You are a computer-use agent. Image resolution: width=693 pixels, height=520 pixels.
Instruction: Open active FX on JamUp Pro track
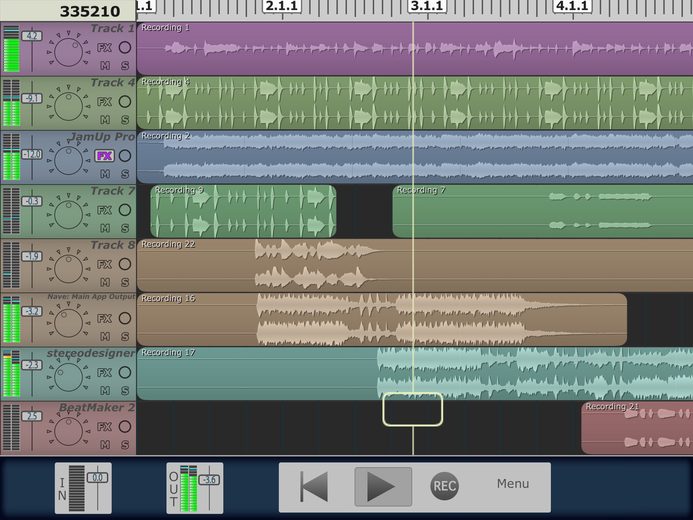tap(104, 156)
